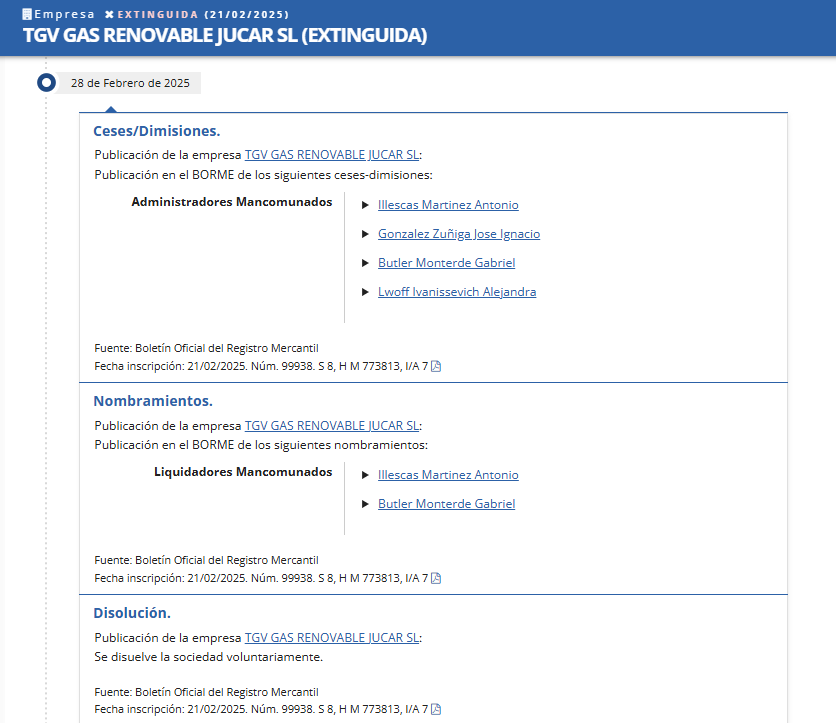
Task: Click the Ceses/Dimisiones heading
Action: [157, 131]
